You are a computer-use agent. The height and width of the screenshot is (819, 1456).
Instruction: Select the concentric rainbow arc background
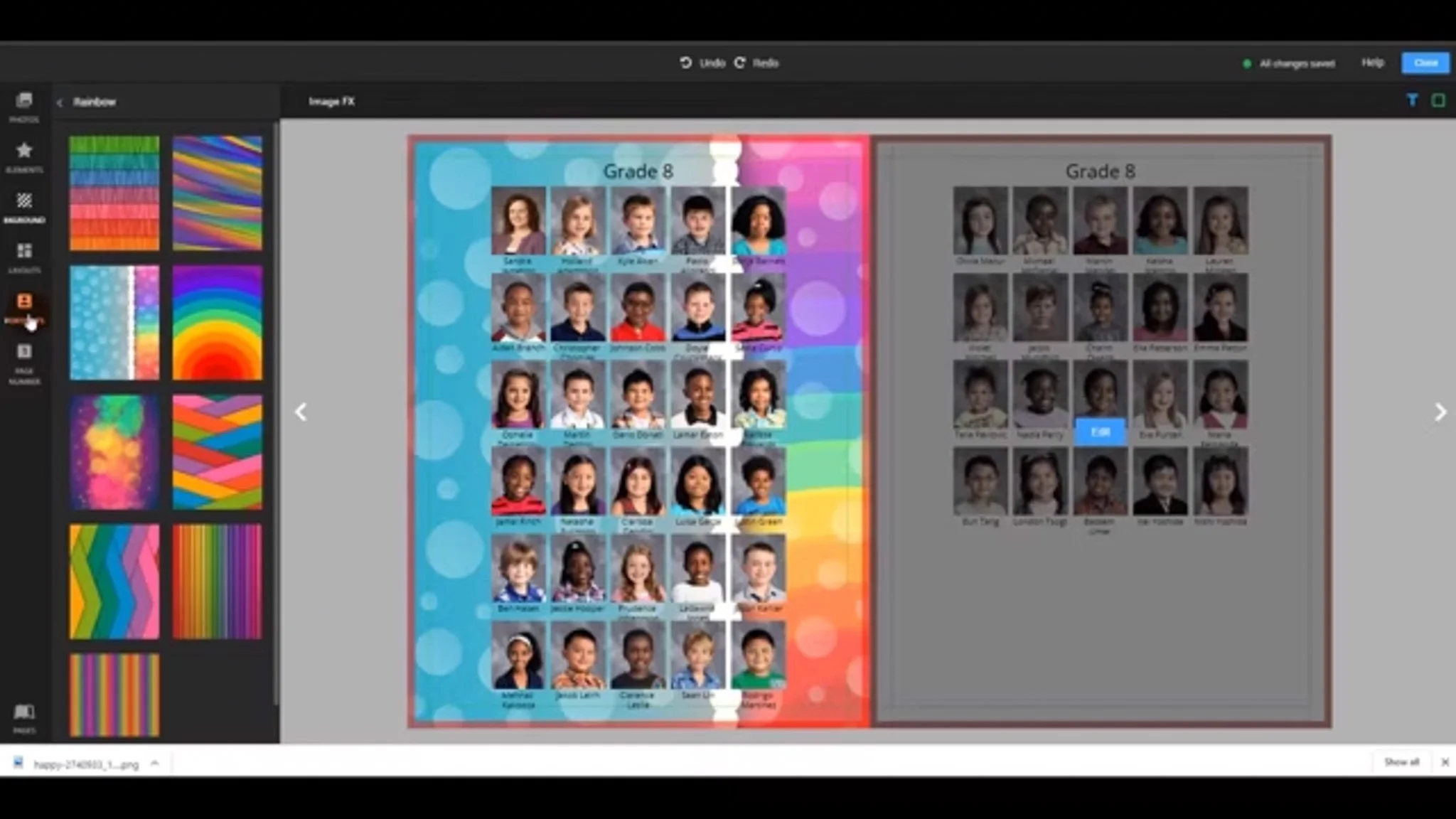point(217,323)
